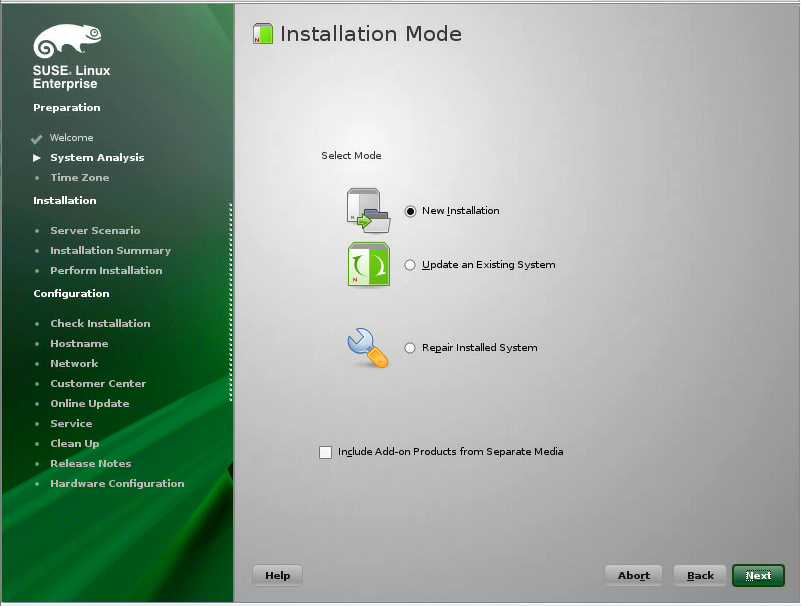Select the New Installation radio button

[x=410, y=211]
